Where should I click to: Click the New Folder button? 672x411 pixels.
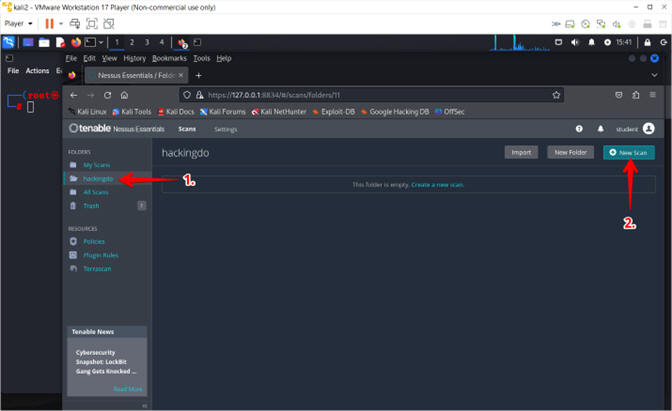pyautogui.click(x=570, y=153)
